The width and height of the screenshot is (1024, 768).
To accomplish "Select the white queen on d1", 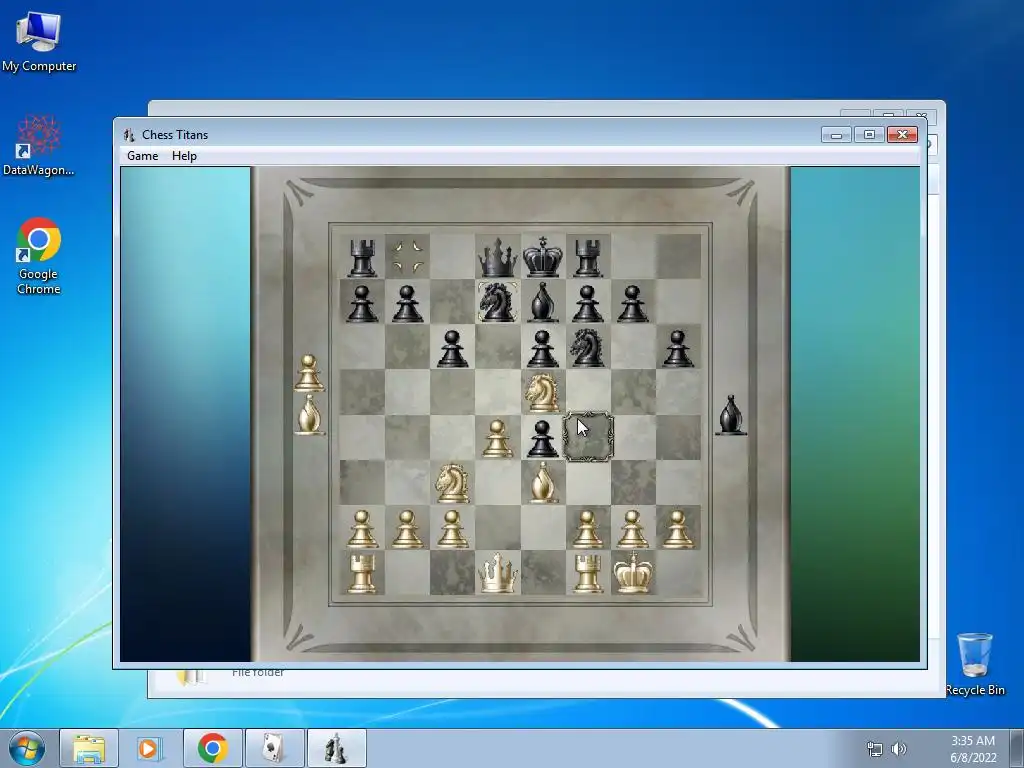I will (x=498, y=573).
